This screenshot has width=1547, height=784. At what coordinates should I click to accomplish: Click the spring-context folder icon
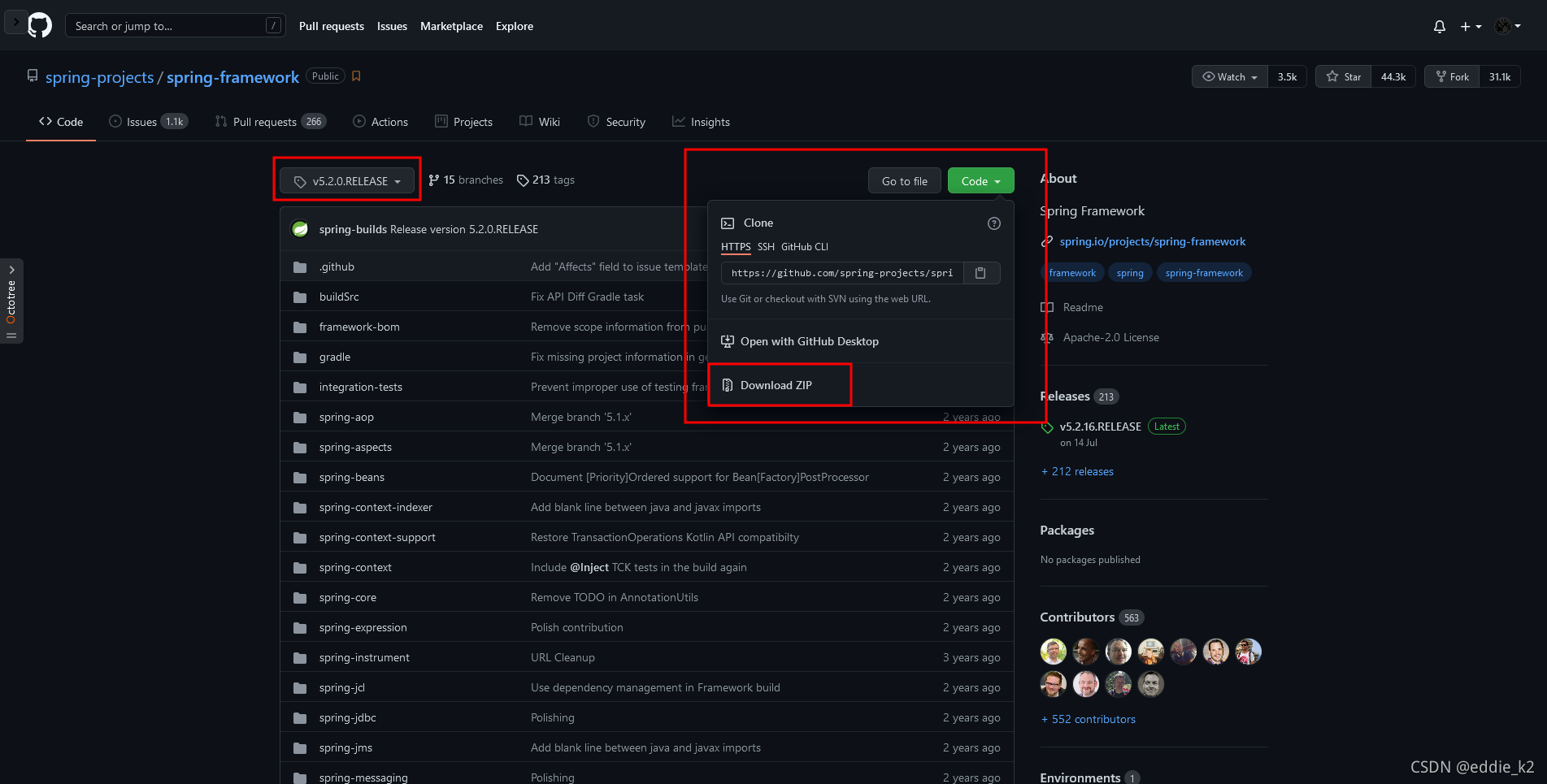(x=300, y=568)
